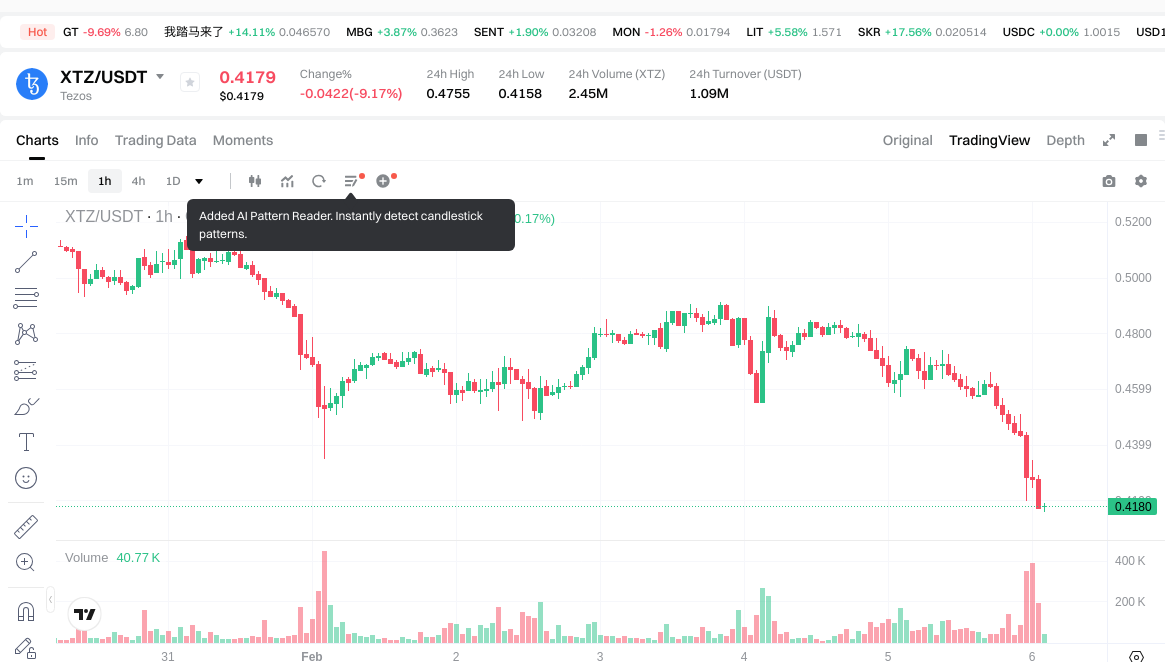
Task: Switch to Original chart view
Action: coord(907,140)
